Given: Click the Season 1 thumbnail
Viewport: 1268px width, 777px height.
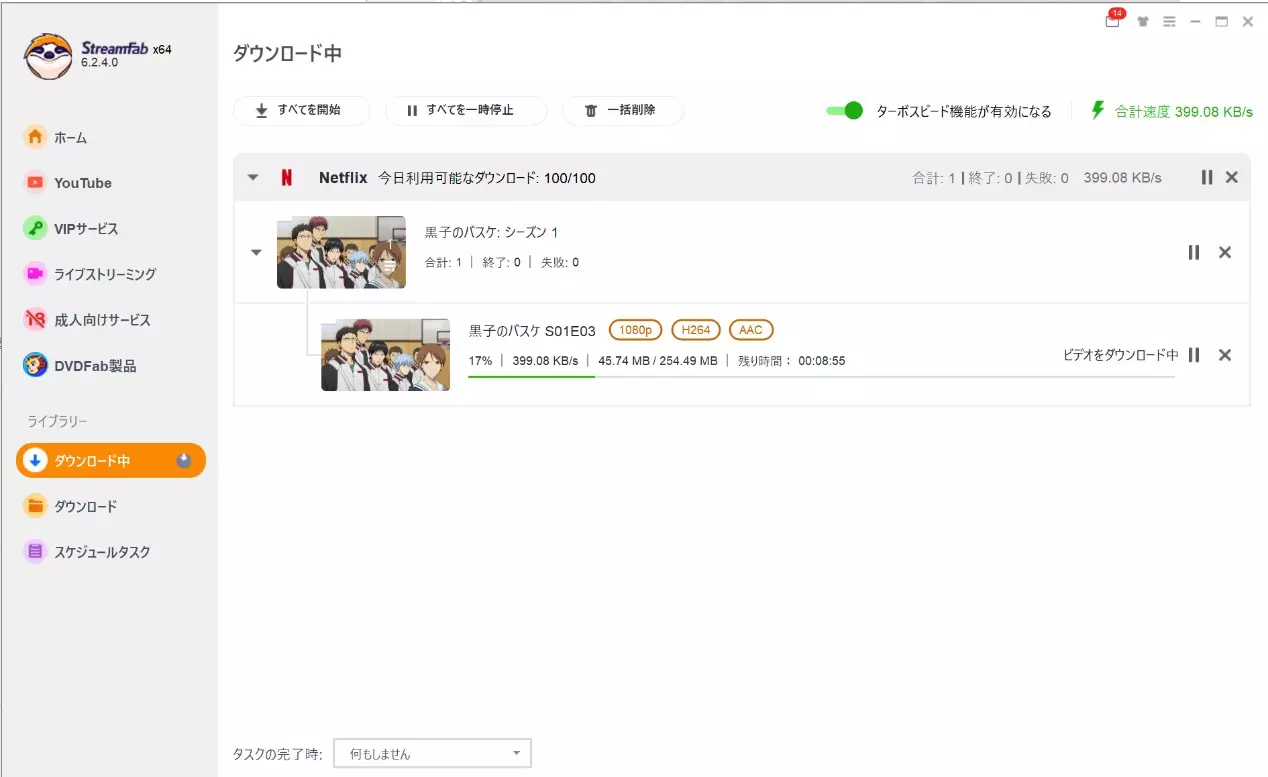Looking at the screenshot, I should 341,252.
